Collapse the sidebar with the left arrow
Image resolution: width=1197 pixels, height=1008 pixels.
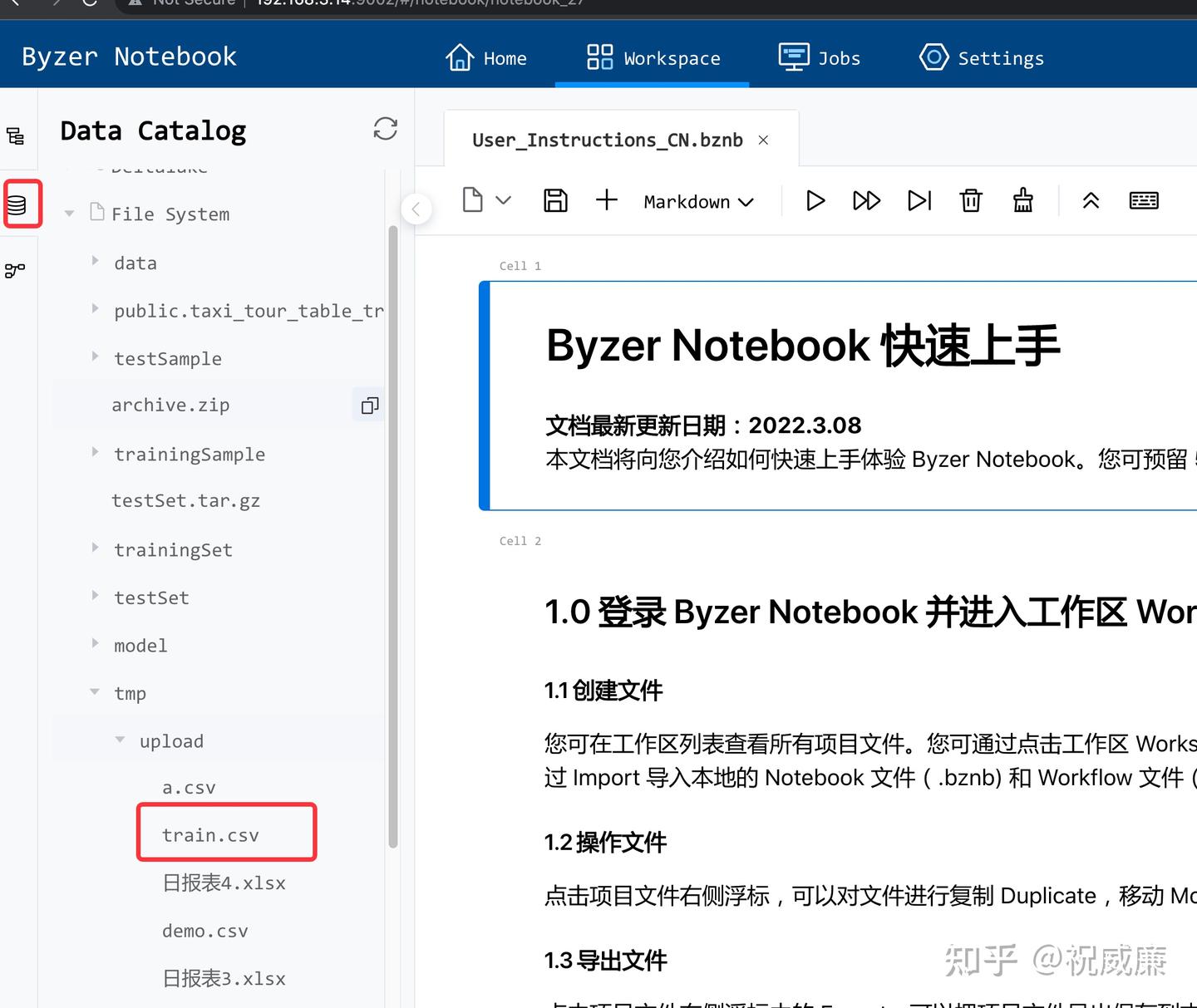[x=416, y=208]
